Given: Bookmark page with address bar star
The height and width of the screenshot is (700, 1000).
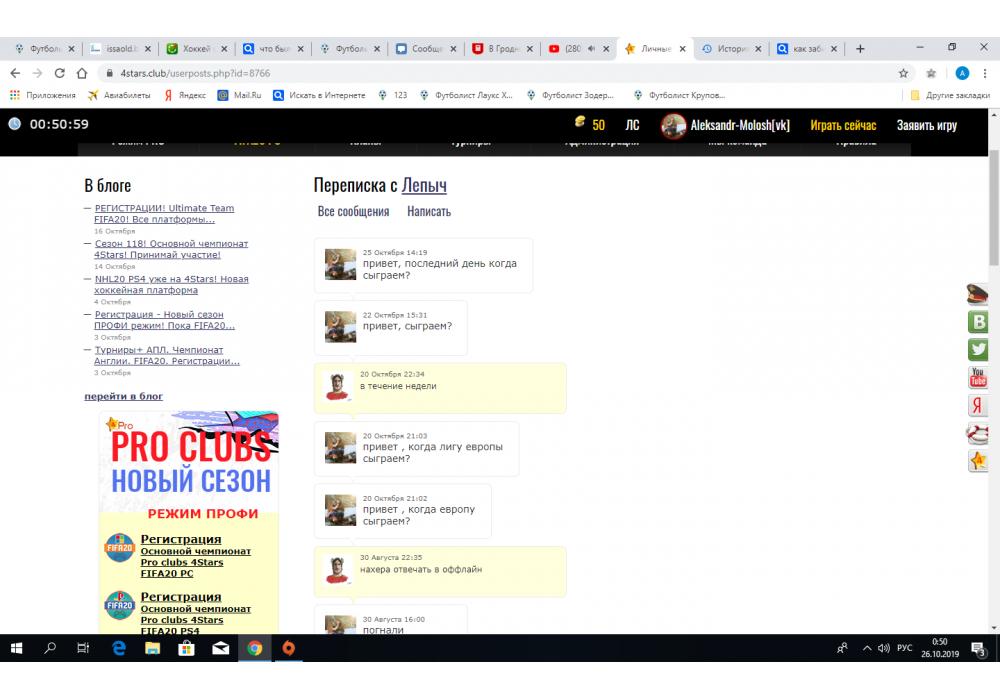Looking at the screenshot, I should tap(903, 73).
